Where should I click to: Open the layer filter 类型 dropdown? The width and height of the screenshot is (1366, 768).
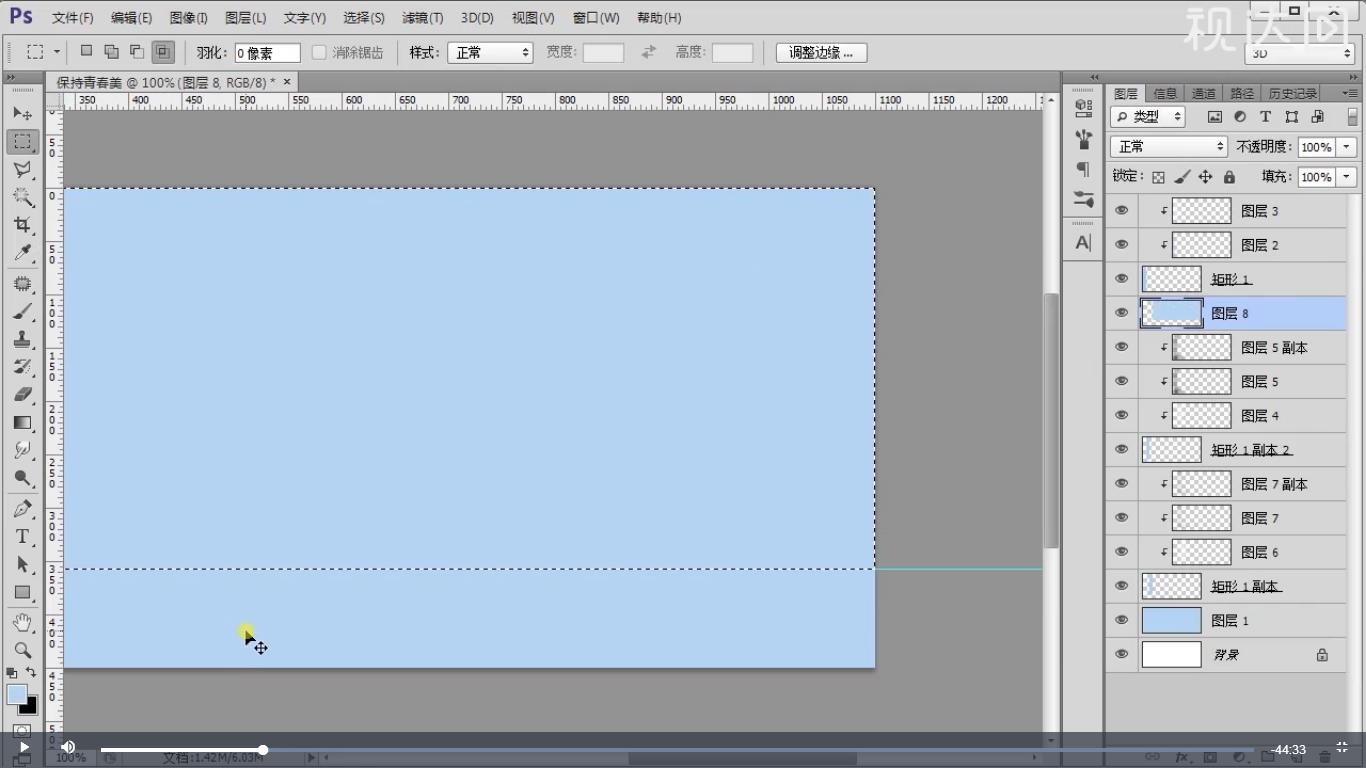[1147, 117]
